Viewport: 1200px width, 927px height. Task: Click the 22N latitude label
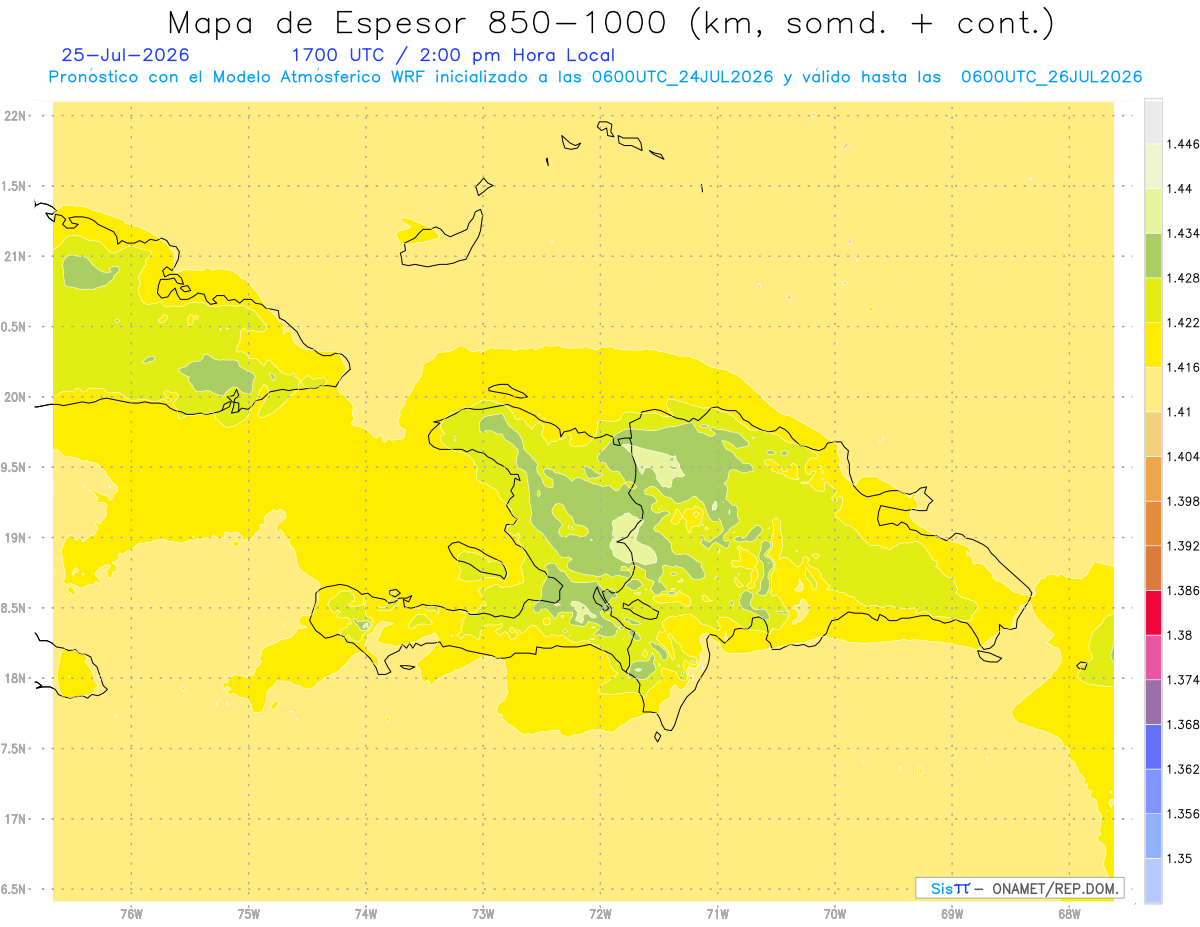[x=17, y=116]
